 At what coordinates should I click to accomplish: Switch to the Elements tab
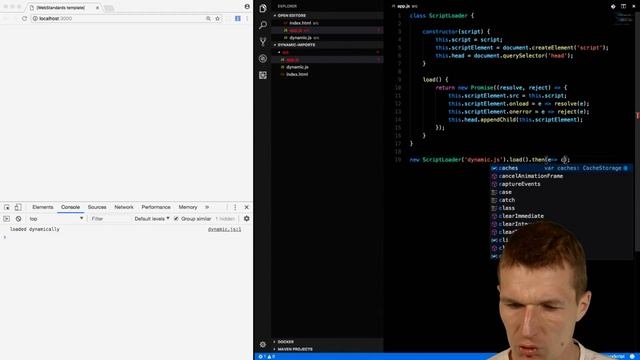click(43, 207)
